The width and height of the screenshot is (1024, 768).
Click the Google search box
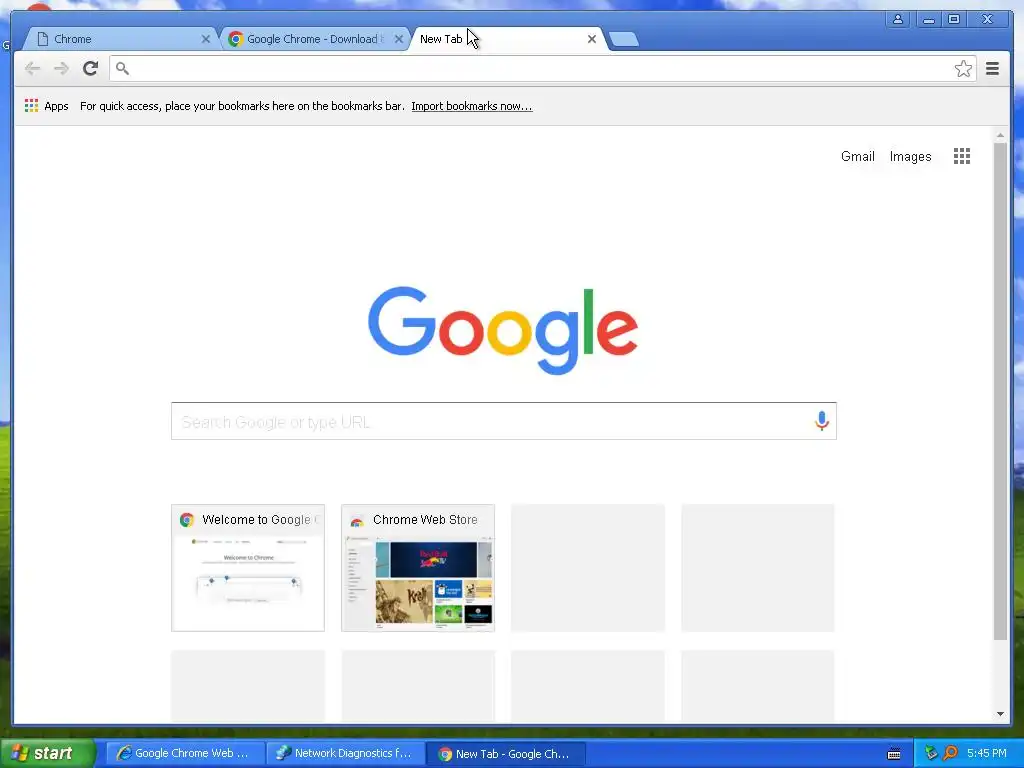pyautogui.click(x=504, y=421)
